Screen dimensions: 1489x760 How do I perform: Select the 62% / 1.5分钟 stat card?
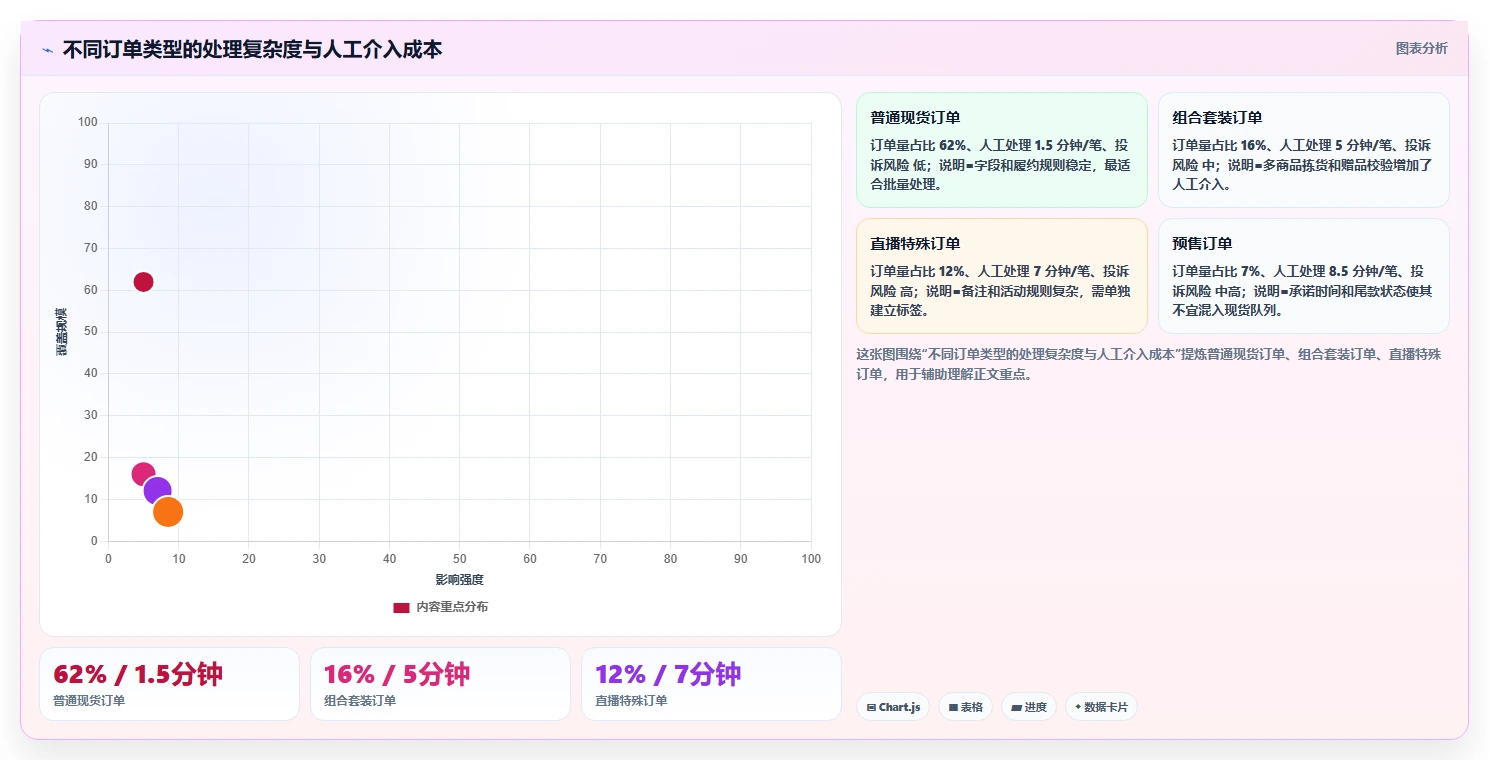tap(169, 684)
